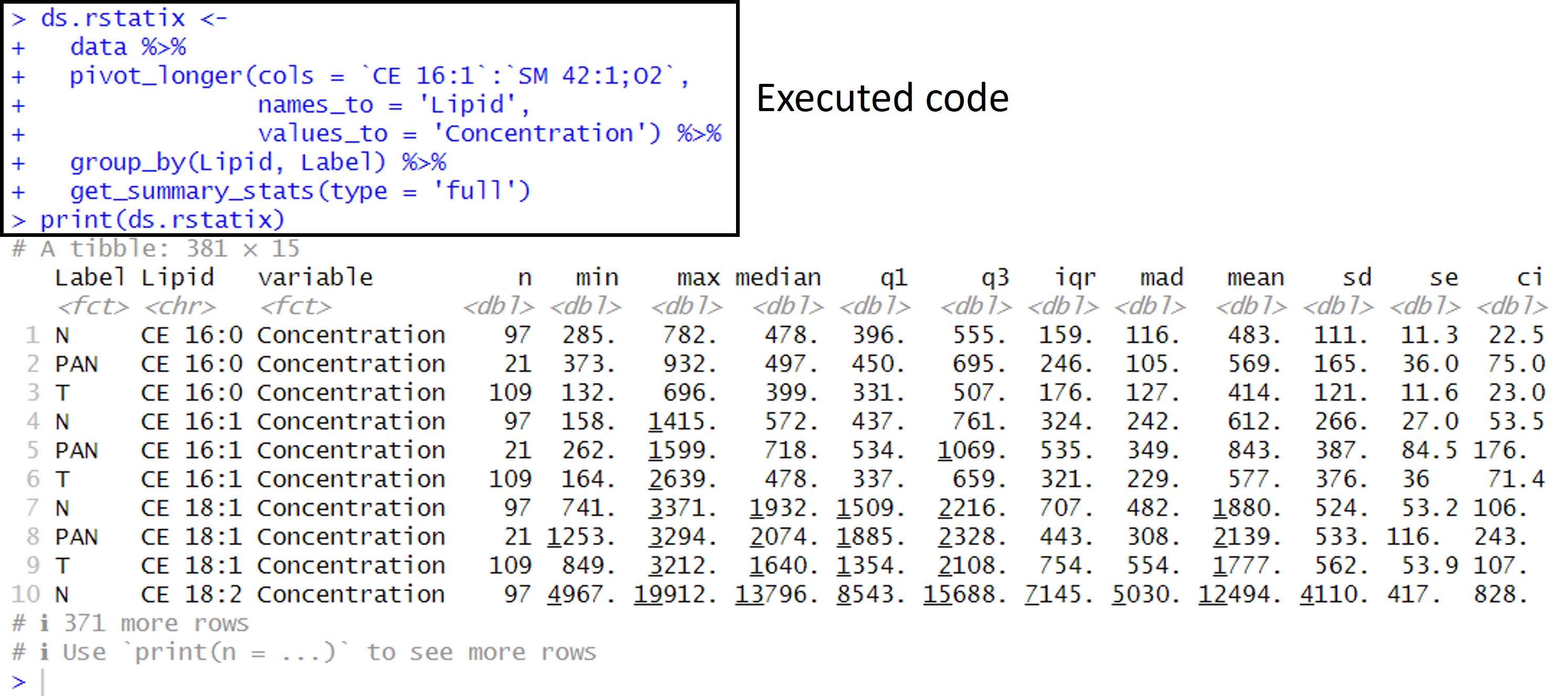Click max value '19912.' in row 10
Screen dimensions: 1568x696
pos(675,594)
